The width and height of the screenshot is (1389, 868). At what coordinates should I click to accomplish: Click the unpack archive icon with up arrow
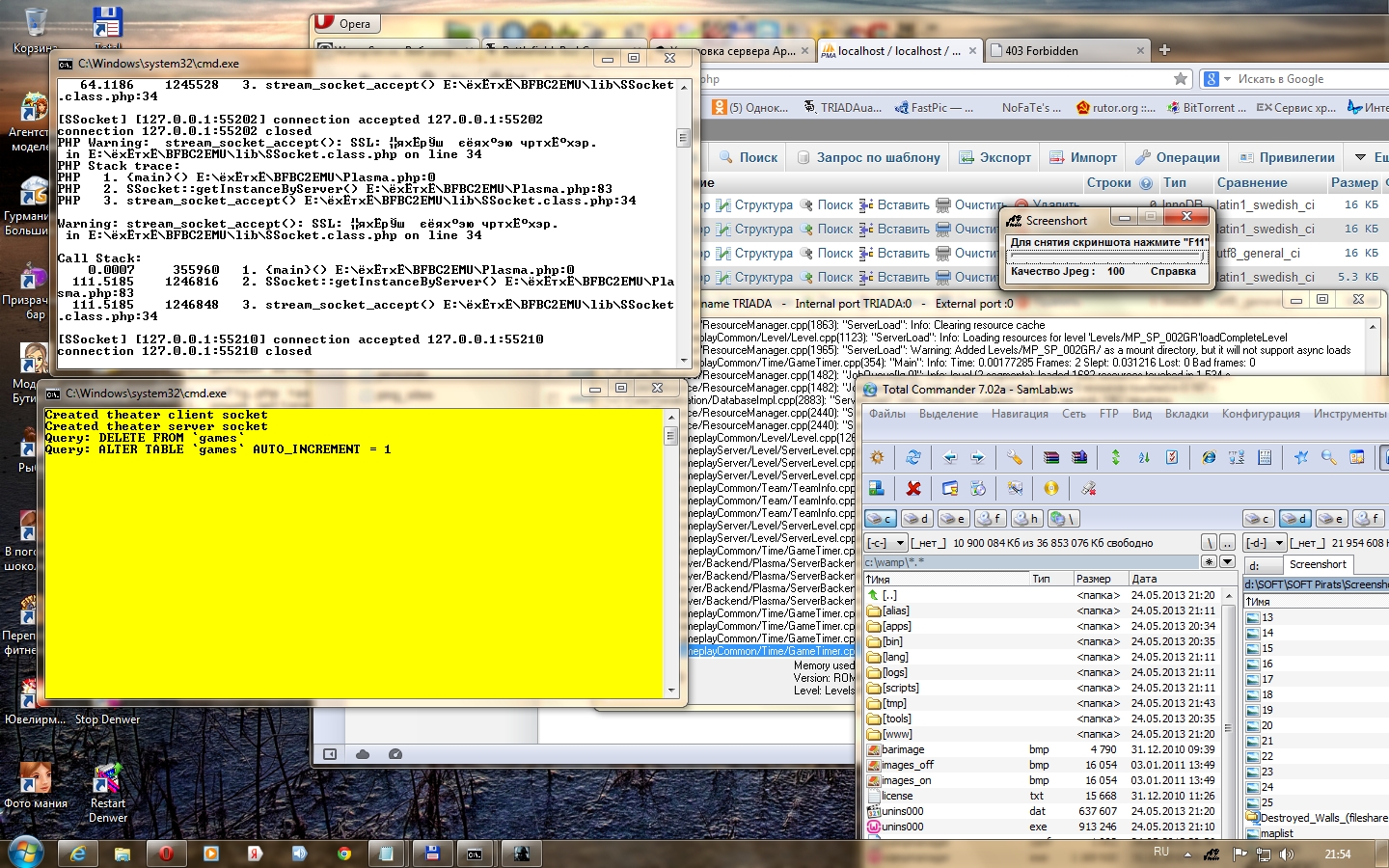(1079, 457)
